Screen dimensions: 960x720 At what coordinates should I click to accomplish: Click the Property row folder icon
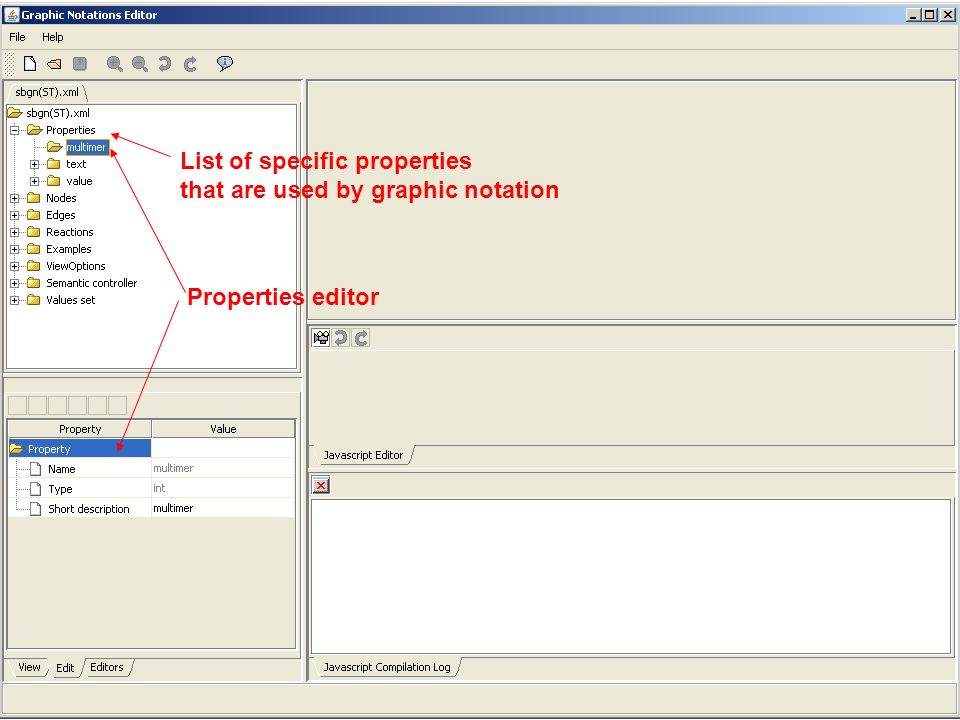tap(17, 449)
